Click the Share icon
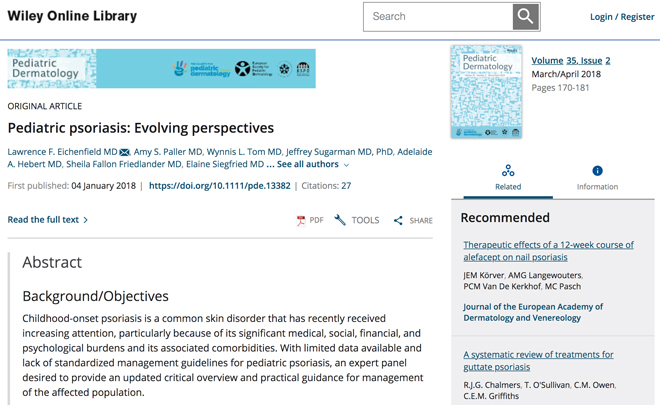The image size is (660, 405). (x=398, y=220)
